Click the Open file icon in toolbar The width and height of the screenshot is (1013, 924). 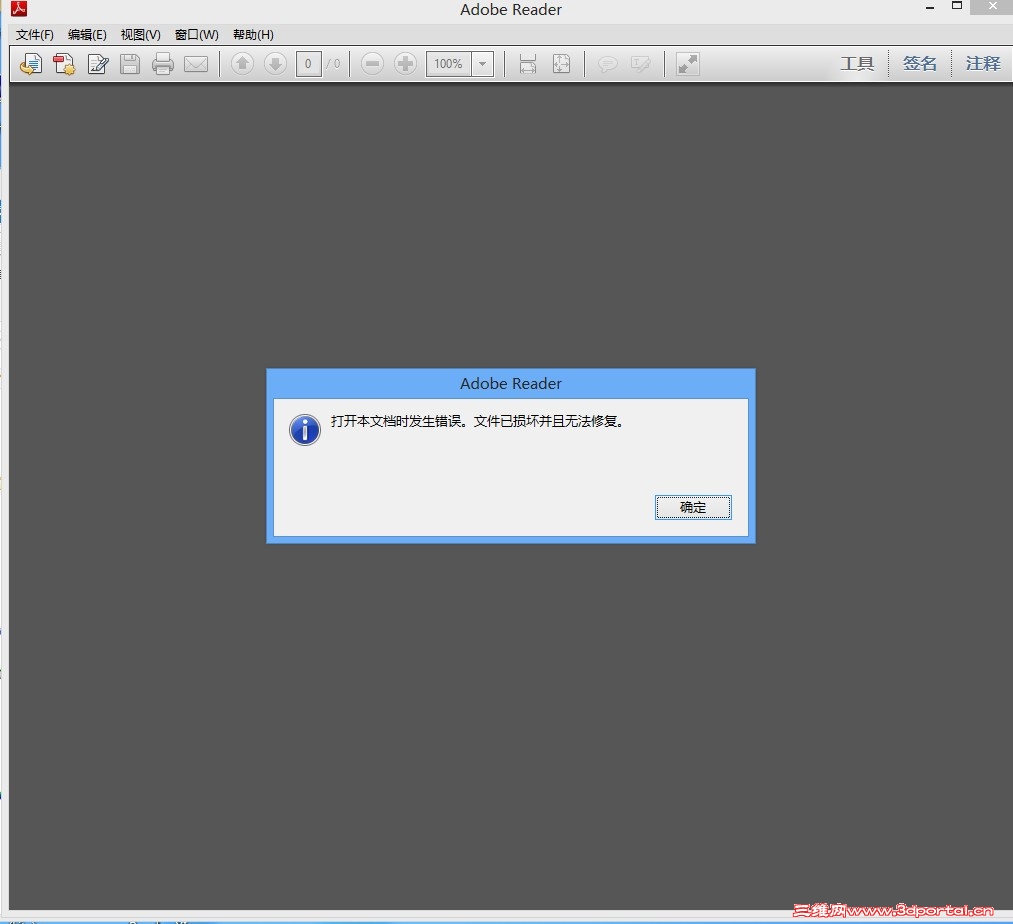click(30, 64)
